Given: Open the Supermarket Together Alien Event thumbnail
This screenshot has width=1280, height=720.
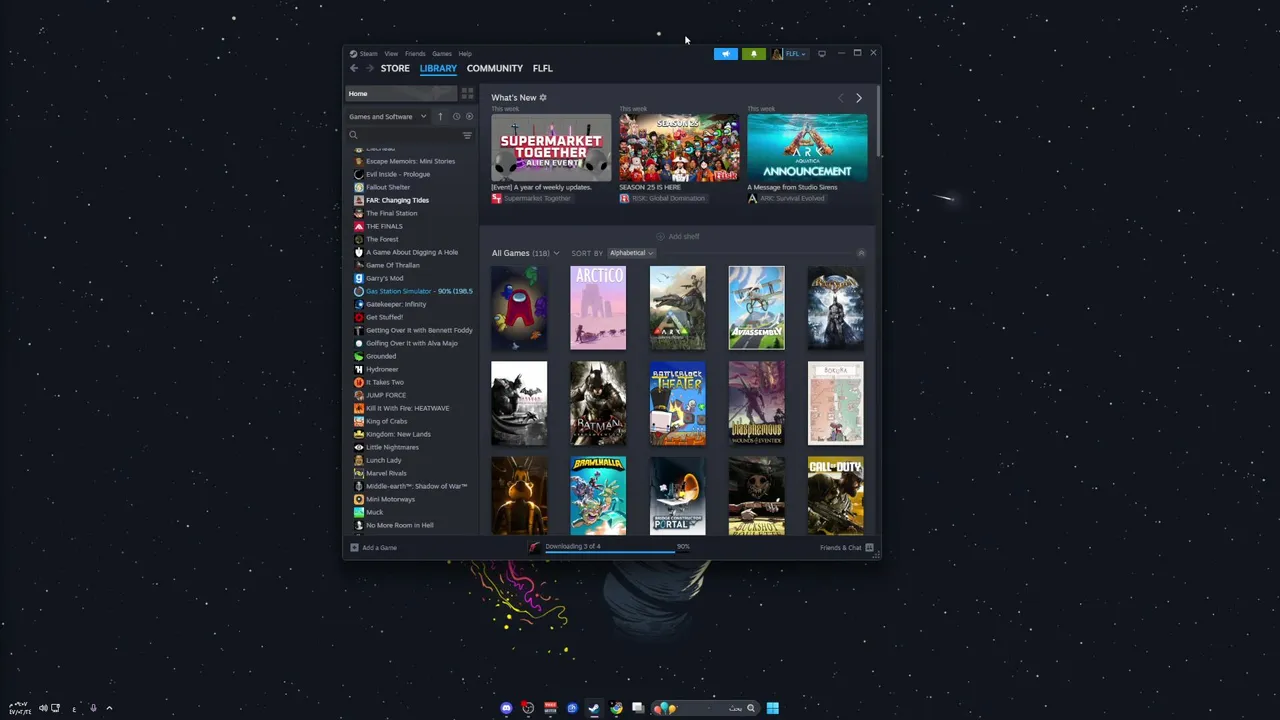Looking at the screenshot, I should click(551, 147).
